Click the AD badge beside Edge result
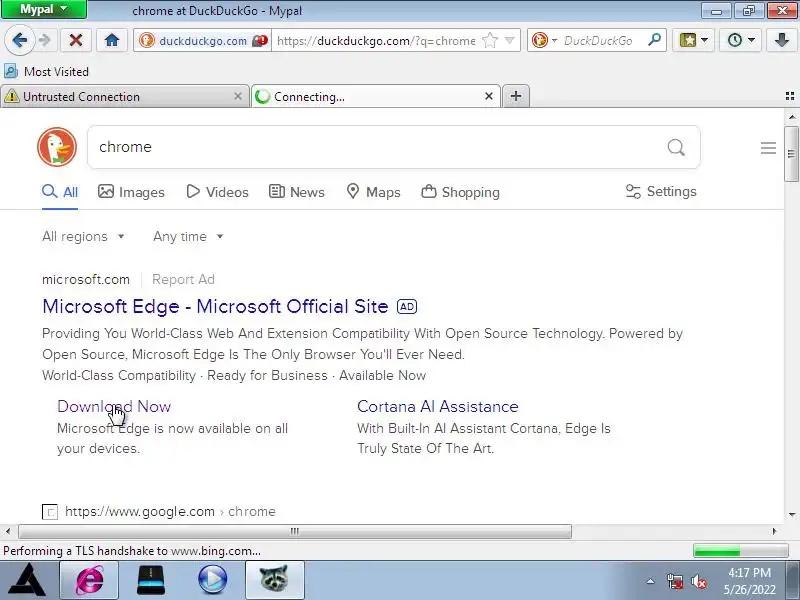800x600 pixels. 407,306
